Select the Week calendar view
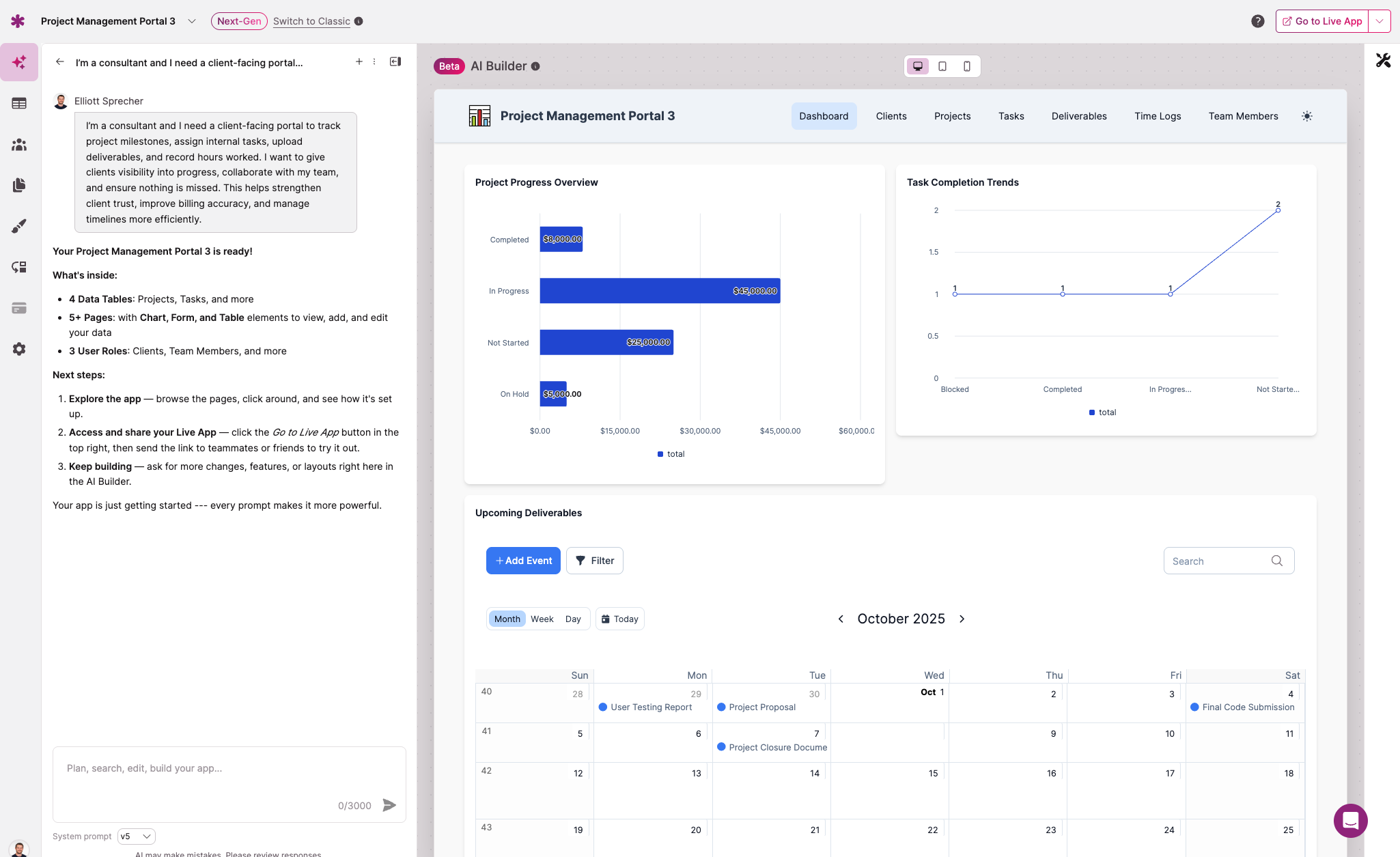The width and height of the screenshot is (1400, 857). (542, 619)
